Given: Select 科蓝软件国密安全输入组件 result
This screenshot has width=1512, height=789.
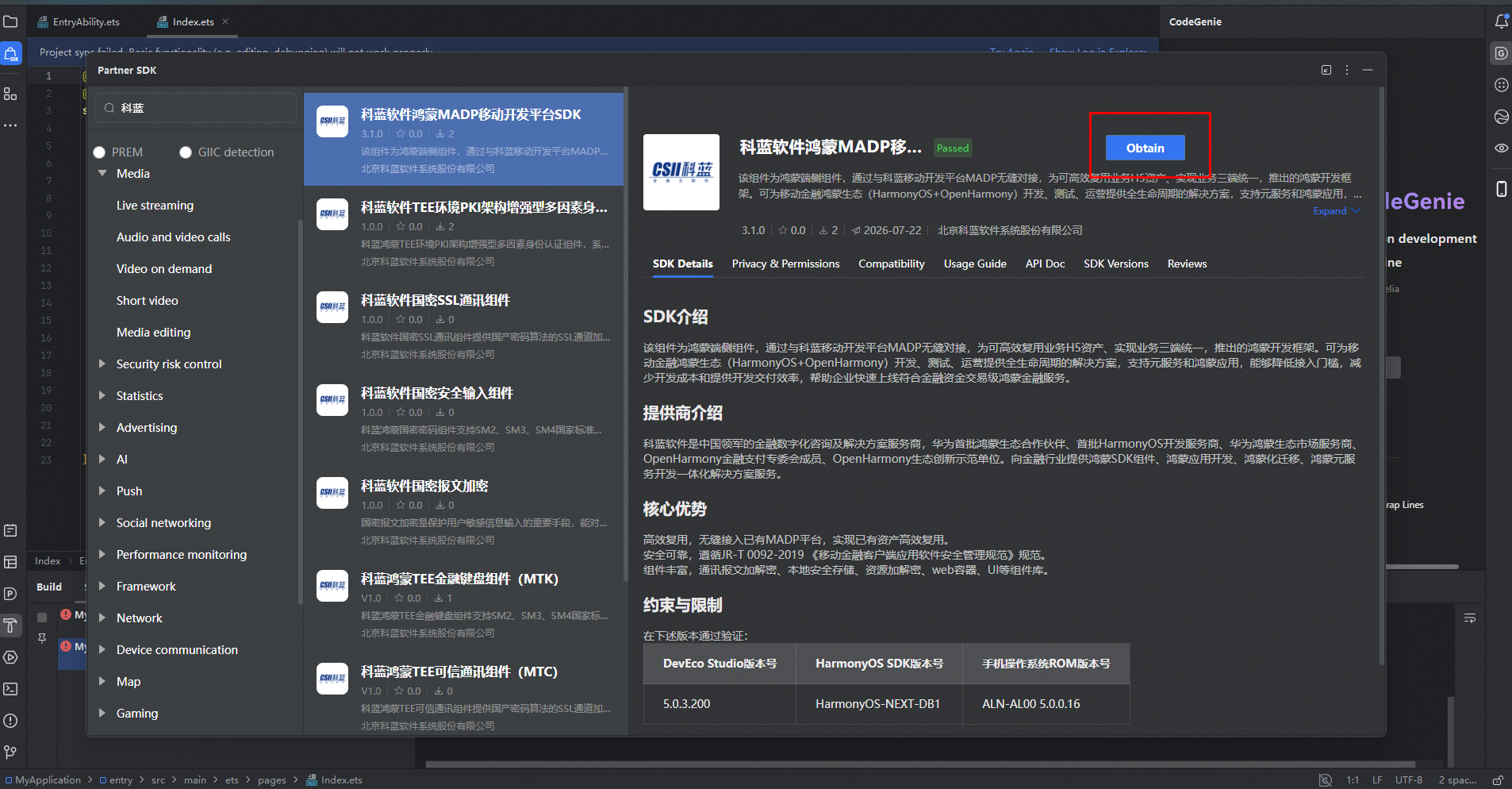Looking at the screenshot, I should click(463, 418).
